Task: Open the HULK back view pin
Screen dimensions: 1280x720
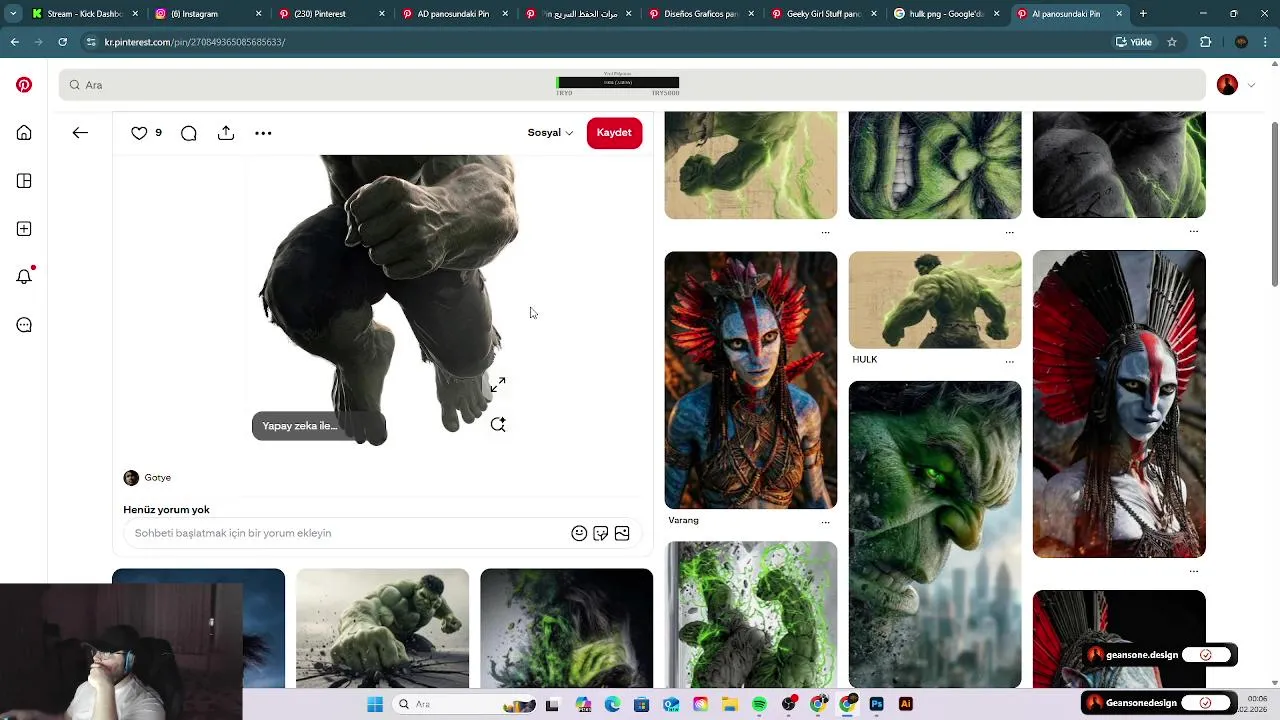Action: pos(935,300)
